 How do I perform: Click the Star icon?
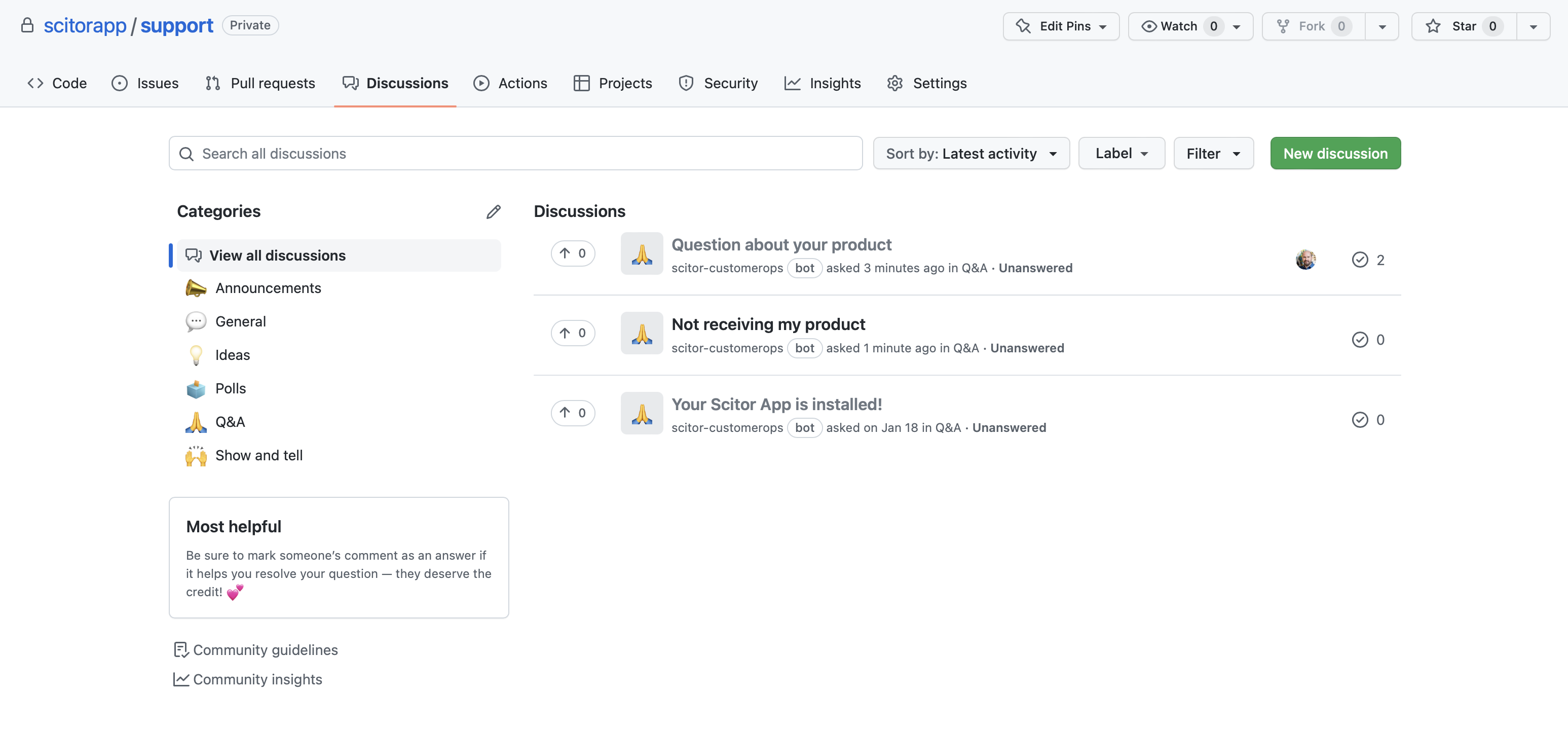[1433, 26]
